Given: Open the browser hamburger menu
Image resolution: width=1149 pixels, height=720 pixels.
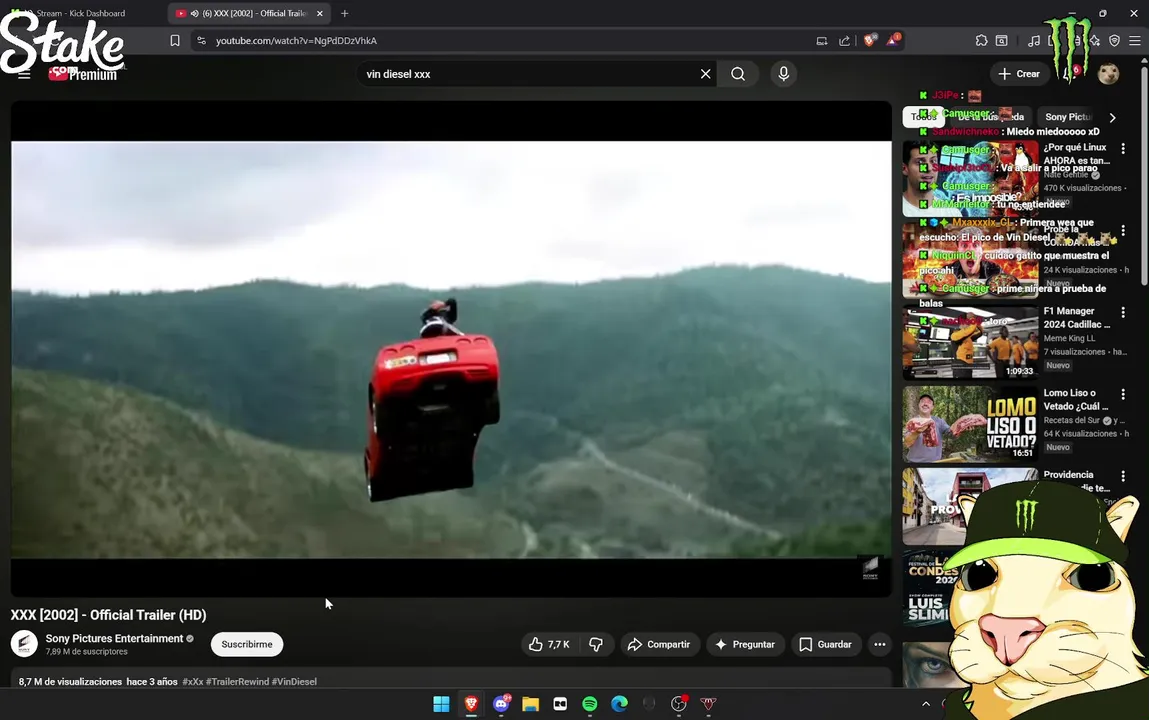Looking at the screenshot, I should click(1134, 41).
